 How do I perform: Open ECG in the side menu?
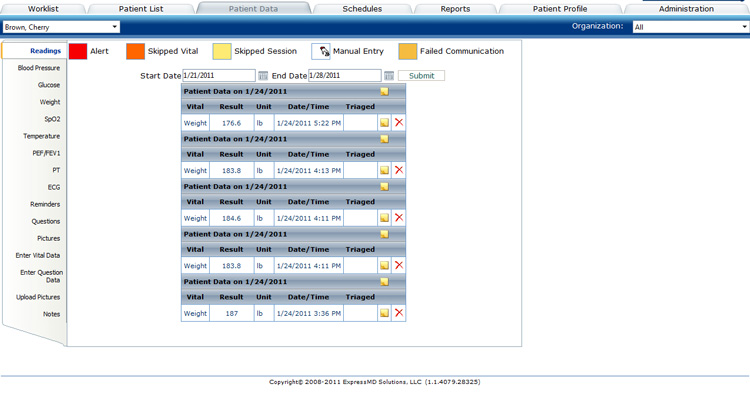click(54, 187)
